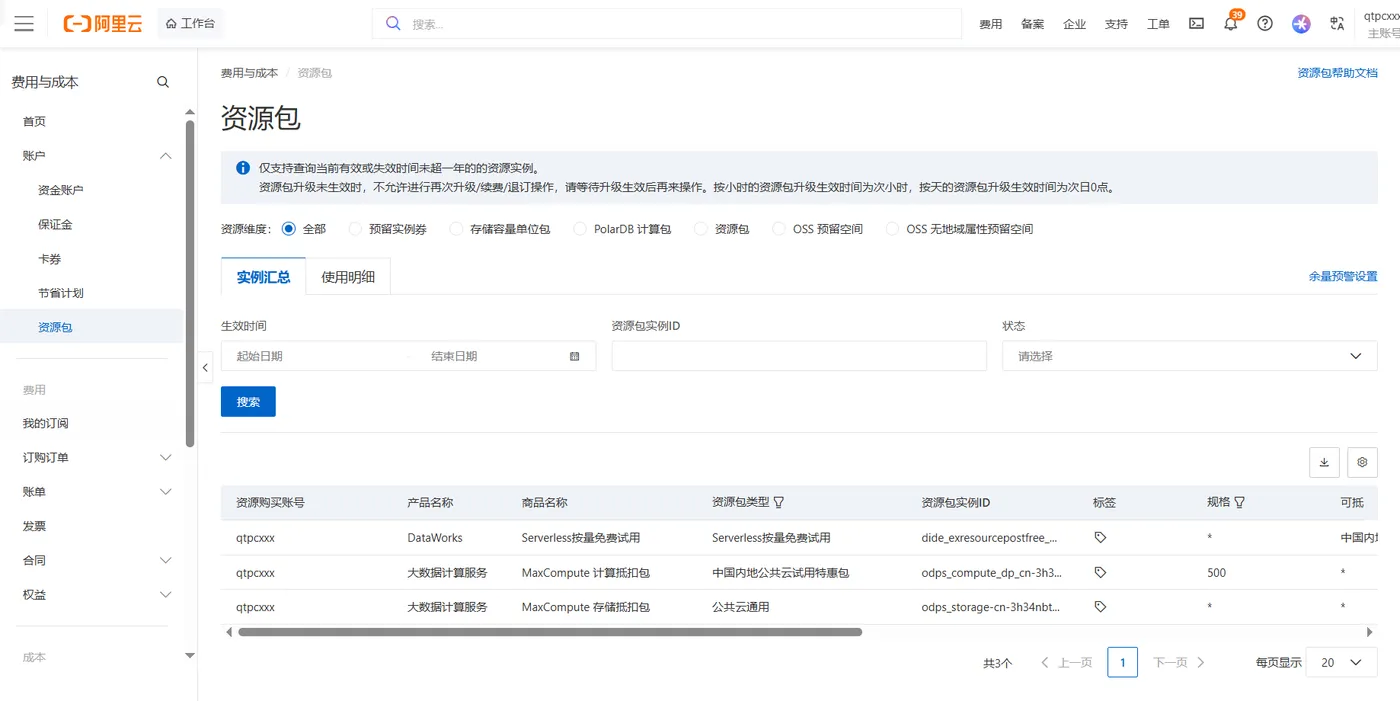
Task: Open the help question mark icon
Action: [x=1265, y=24]
